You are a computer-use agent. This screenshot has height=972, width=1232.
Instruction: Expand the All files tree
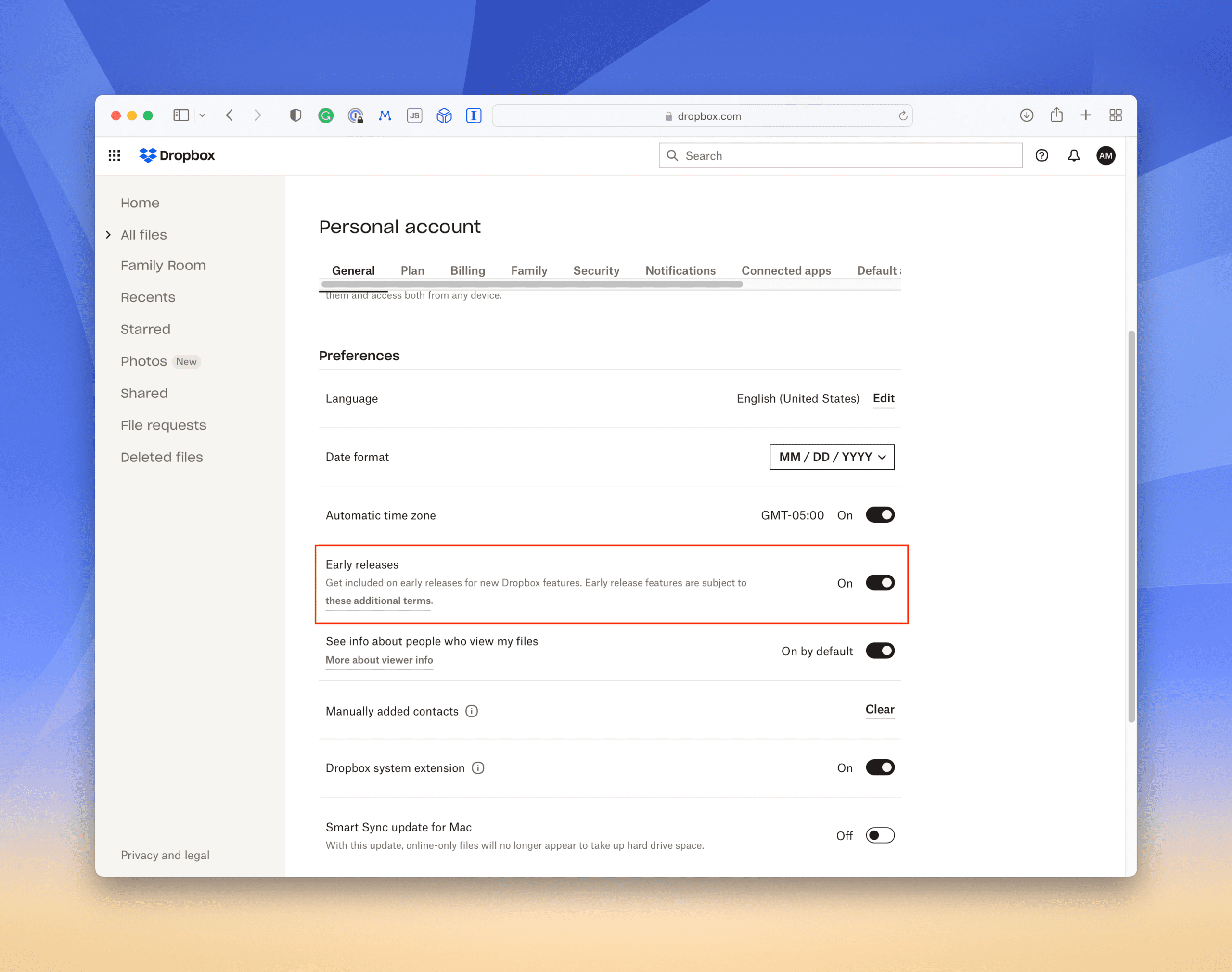coord(108,235)
